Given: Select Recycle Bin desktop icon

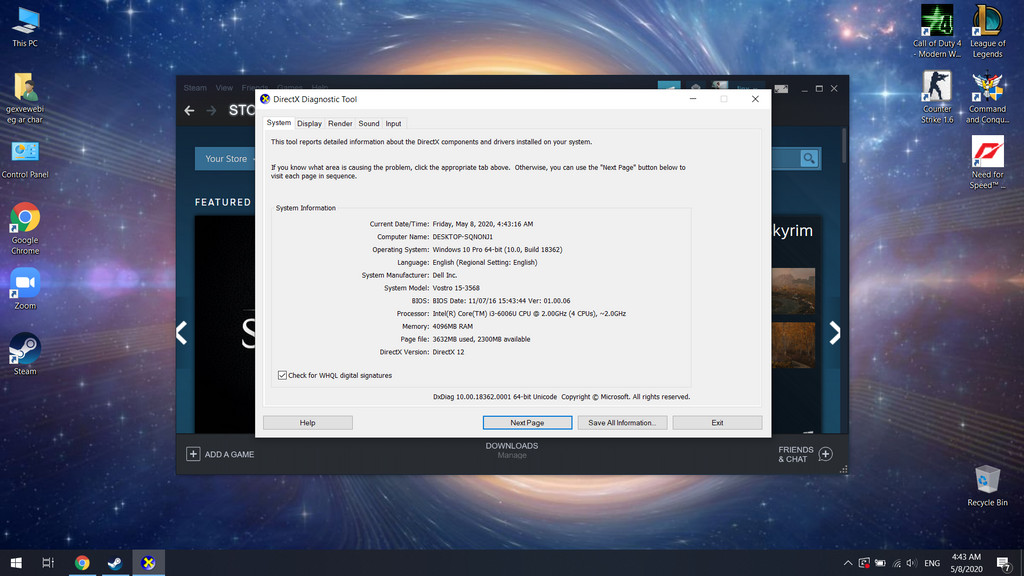Looking at the screenshot, I should pyautogui.click(x=987, y=486).
